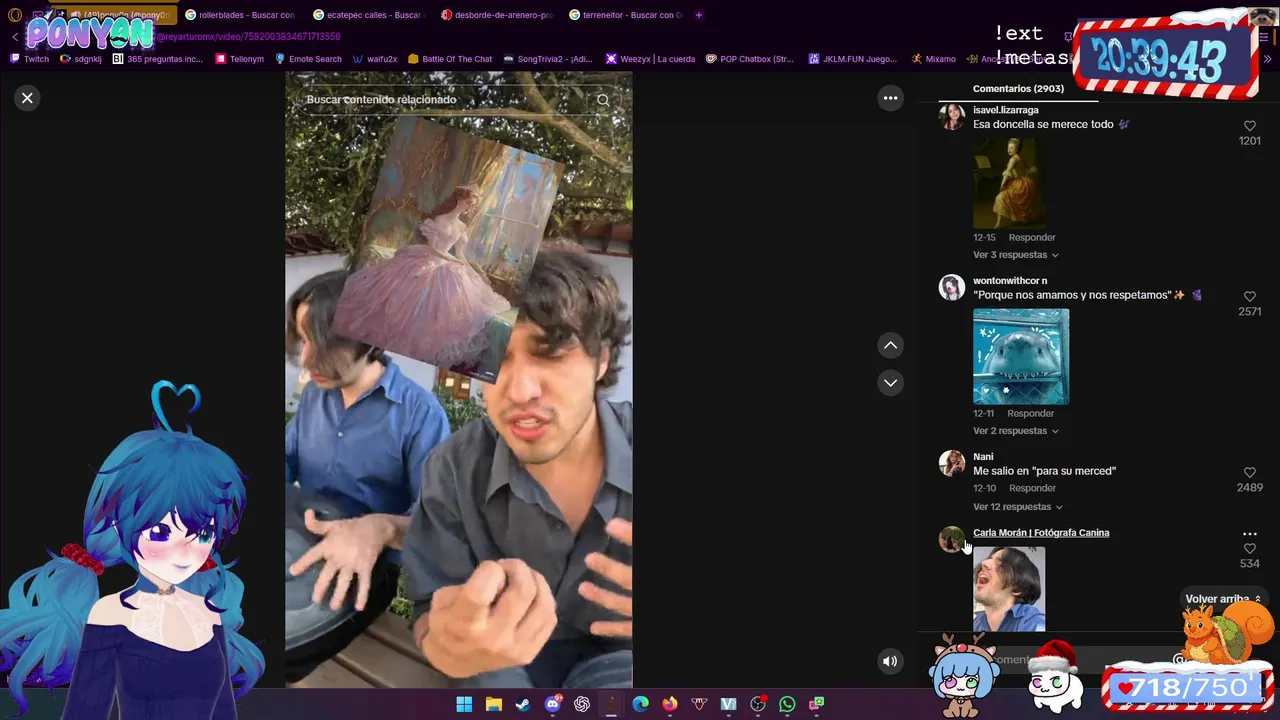Click 'Volver arriba' to return to top
The image size is (1280, 720).
[x=1222, y=599]
